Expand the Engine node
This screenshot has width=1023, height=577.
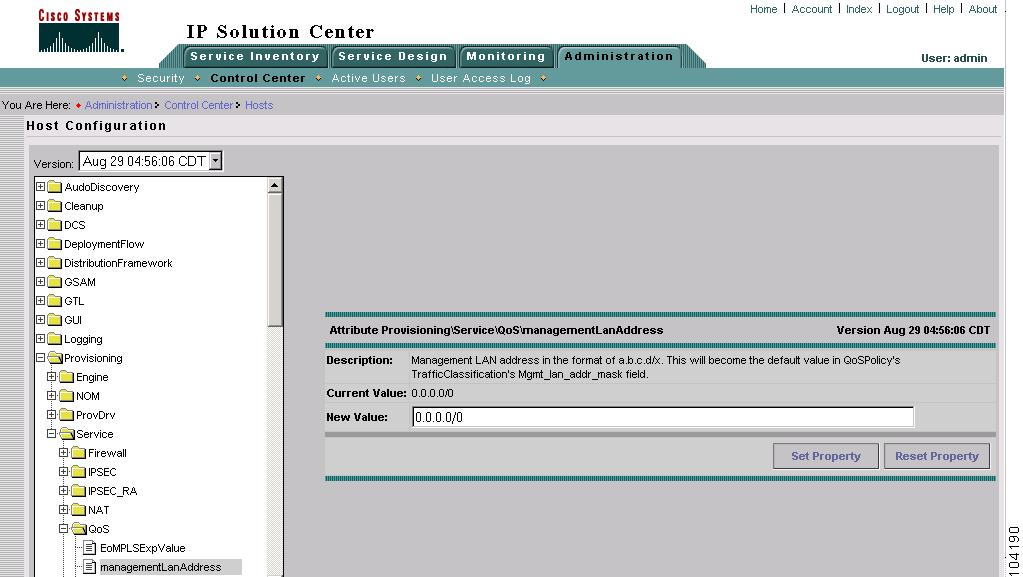click(x=52, y=377)
